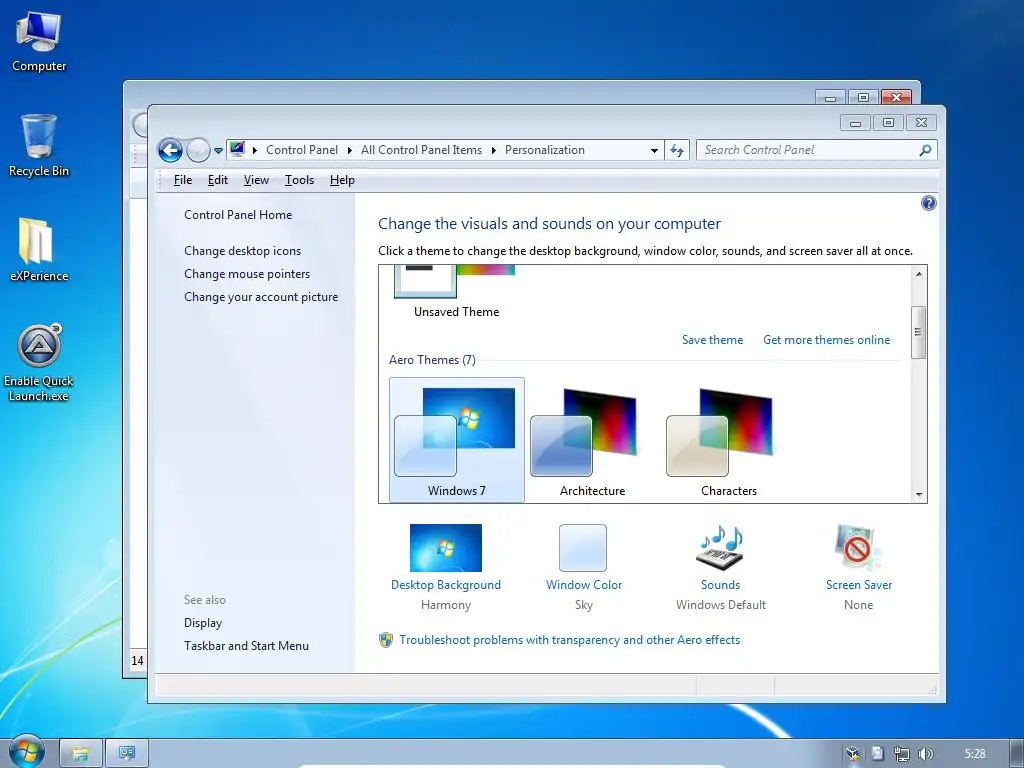Click Personalization breadcrumb in address bar
Image resolution: width=1024 pixels, height=768 pixels.
click(x=545, y=150)
